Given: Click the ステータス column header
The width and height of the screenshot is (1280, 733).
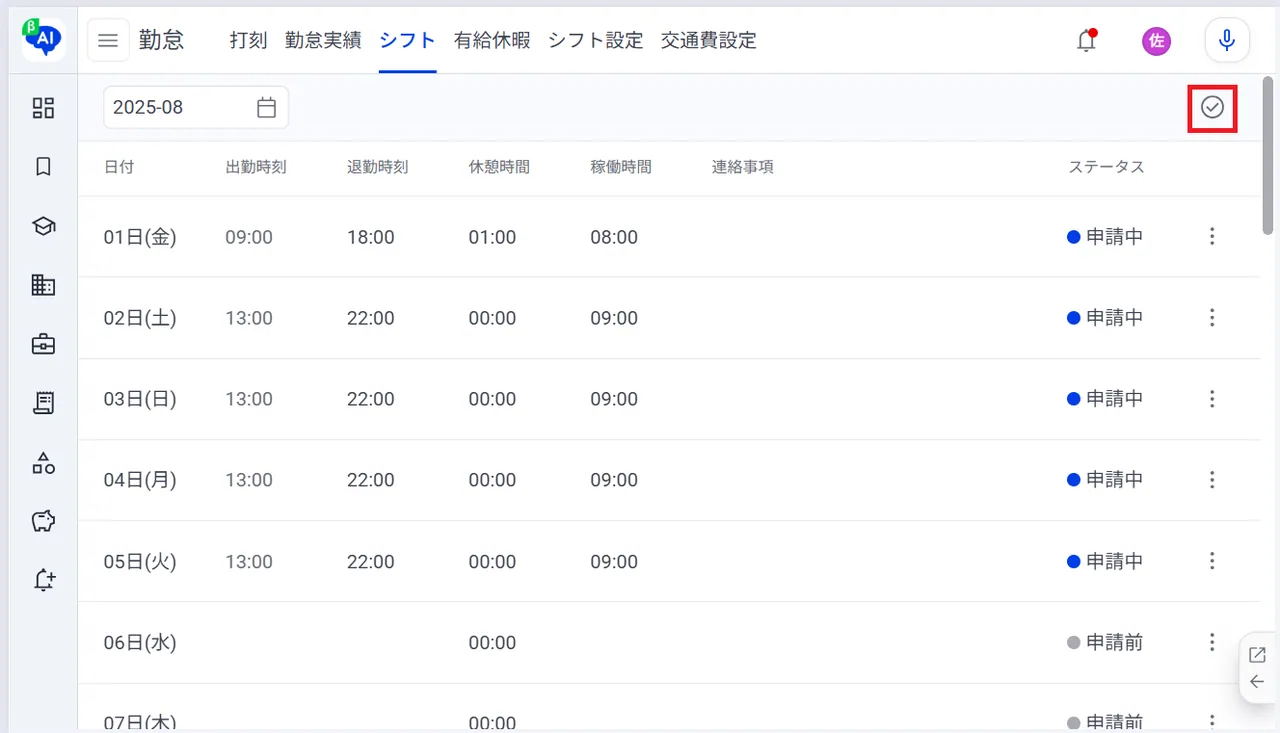Looking at the screenshot, I should tap(1106, 167).
